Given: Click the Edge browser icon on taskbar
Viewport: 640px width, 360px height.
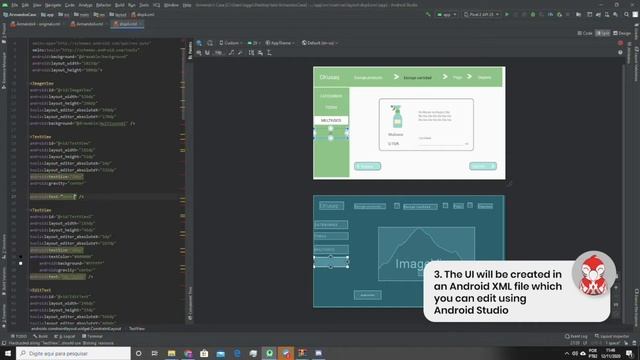Looking at the screenshot, I should point(237,353).
